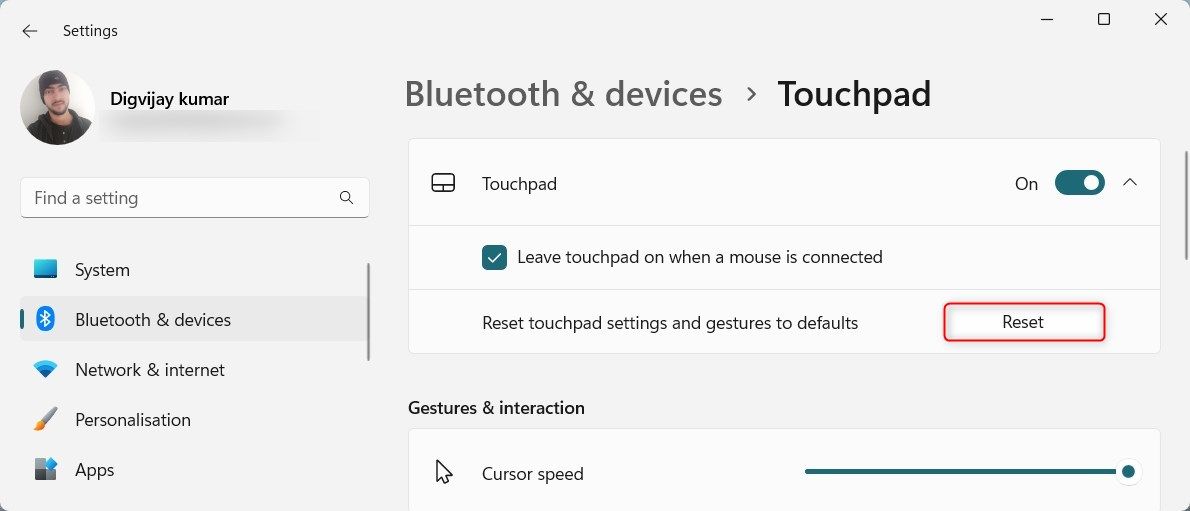1190x511 pixels.
Task: Uncheck Leave touchpad on when mouse connected
Action: click(x=494, y=257)
